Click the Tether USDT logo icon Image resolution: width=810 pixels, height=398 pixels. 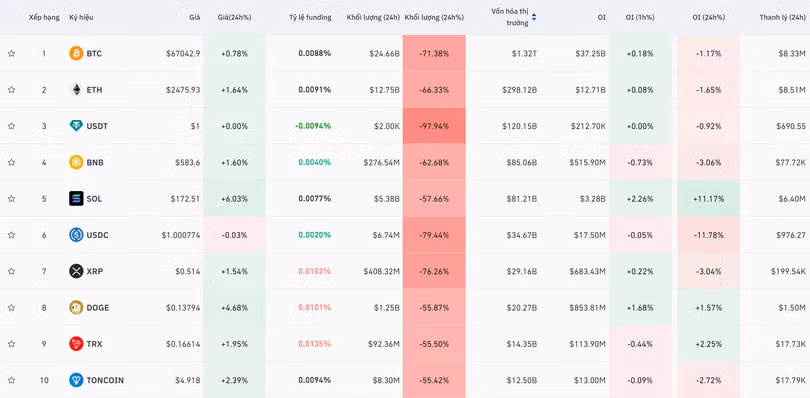(76, 126)
